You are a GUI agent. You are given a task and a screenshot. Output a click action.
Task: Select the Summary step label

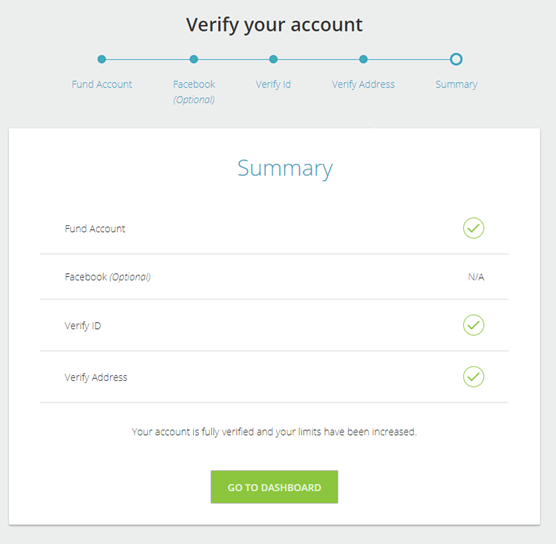point(456,84)
